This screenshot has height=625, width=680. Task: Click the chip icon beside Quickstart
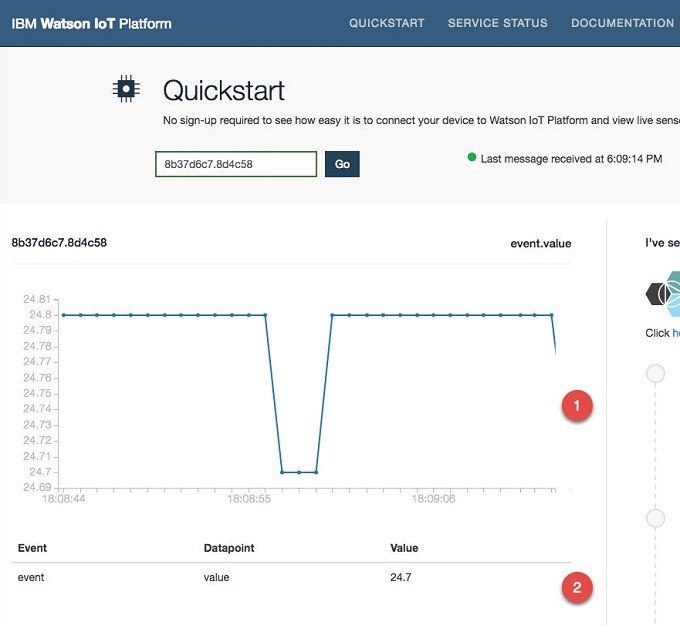point(126,89)
